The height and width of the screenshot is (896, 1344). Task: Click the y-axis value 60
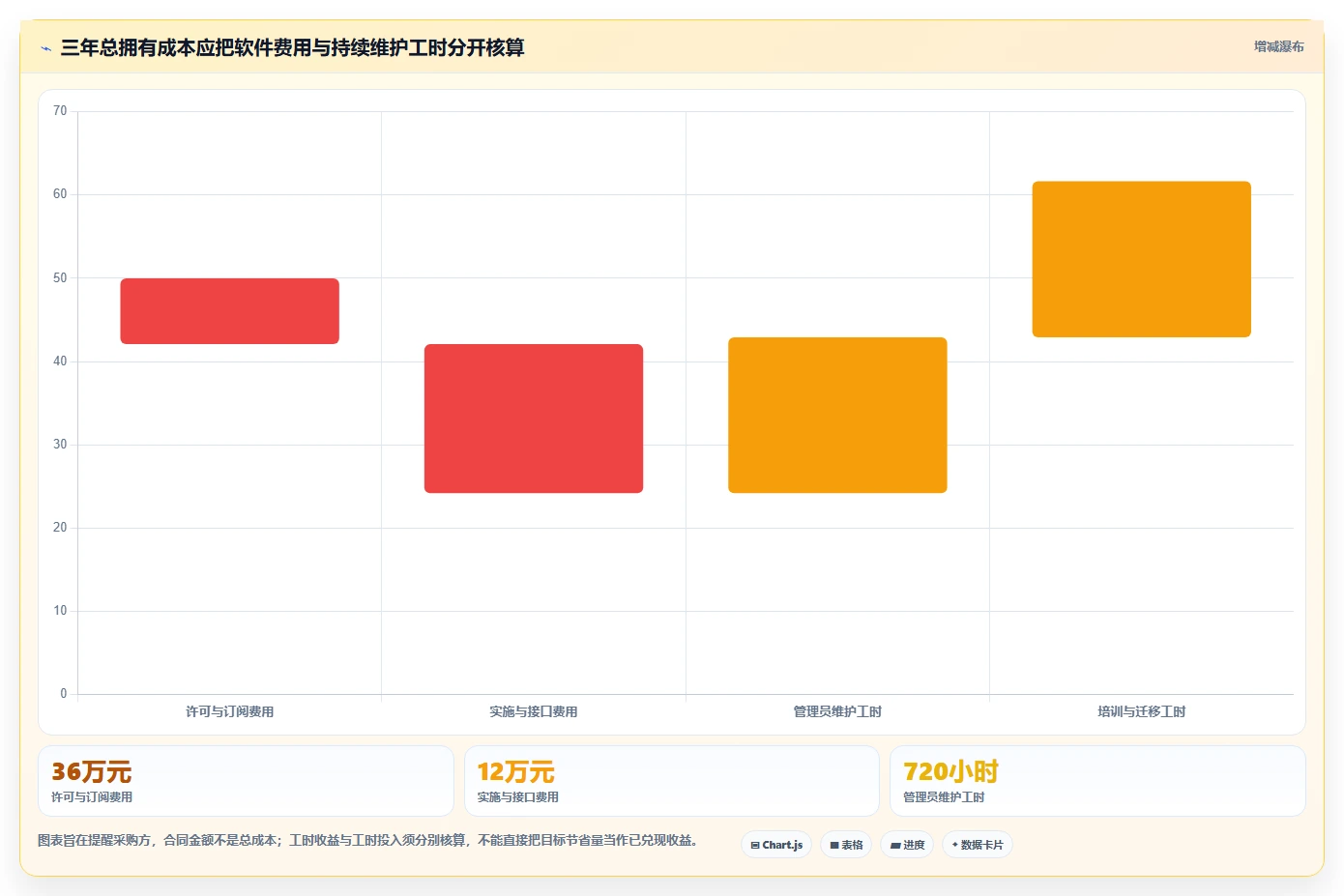60,194
